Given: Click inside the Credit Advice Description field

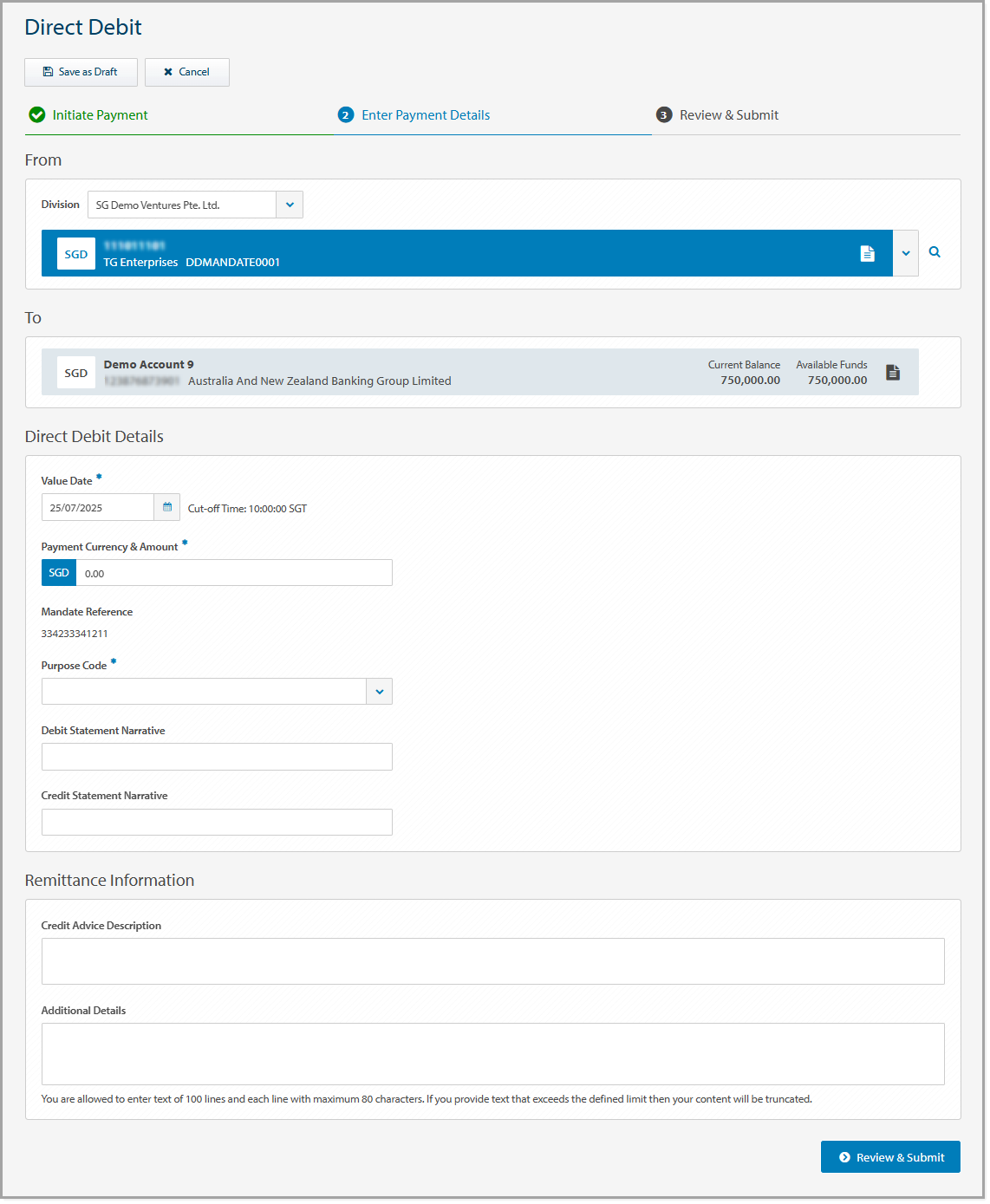Looking at the screenshot, I should (x=492, y=960).
